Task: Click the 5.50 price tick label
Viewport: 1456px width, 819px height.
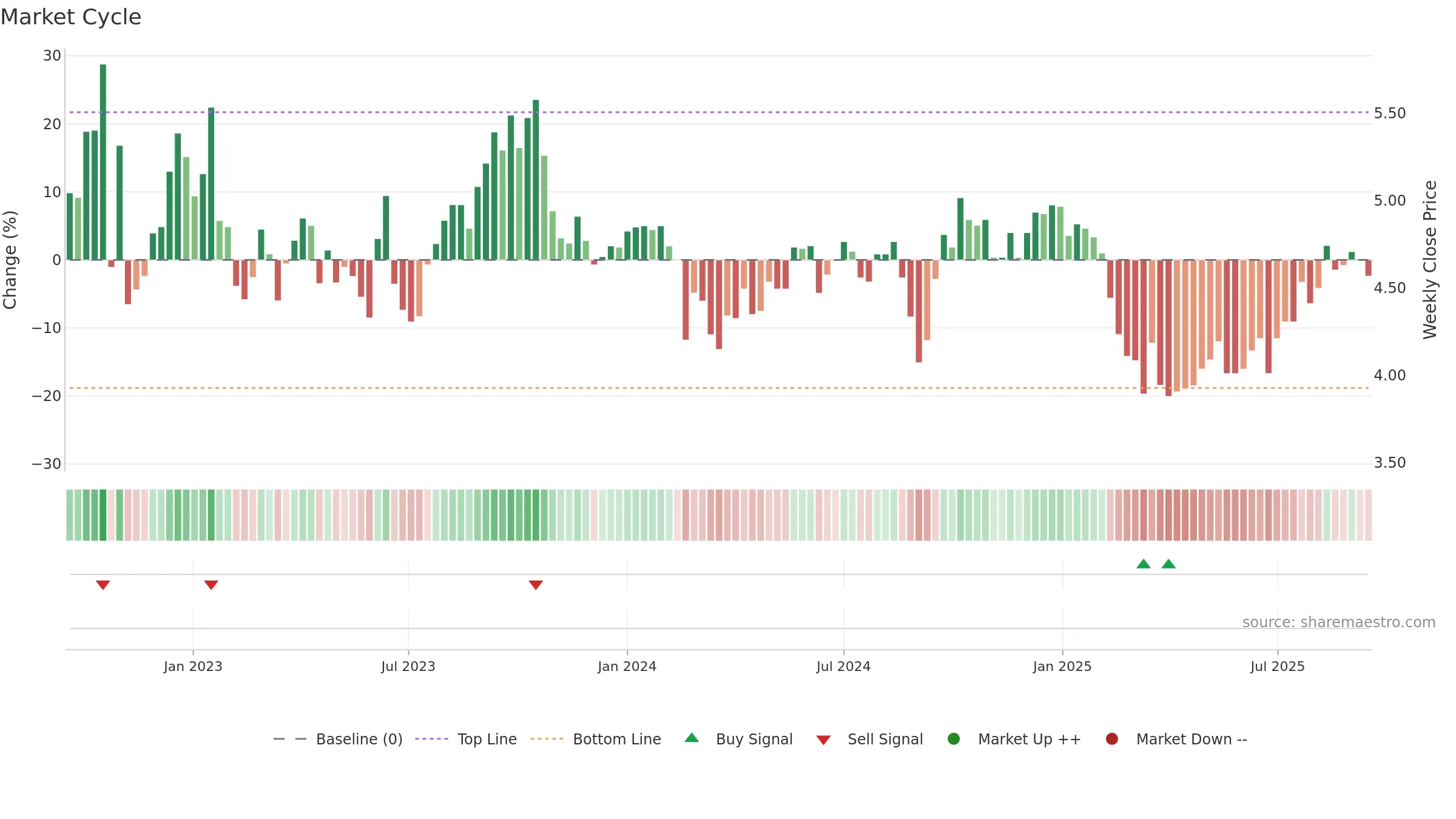Action: (1390, 113)
